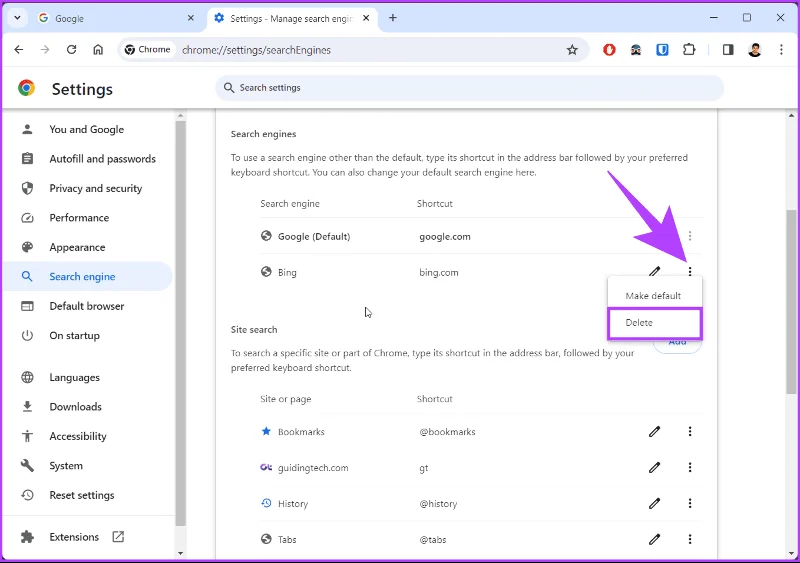Edit the Bing search engine

point(655,272)
